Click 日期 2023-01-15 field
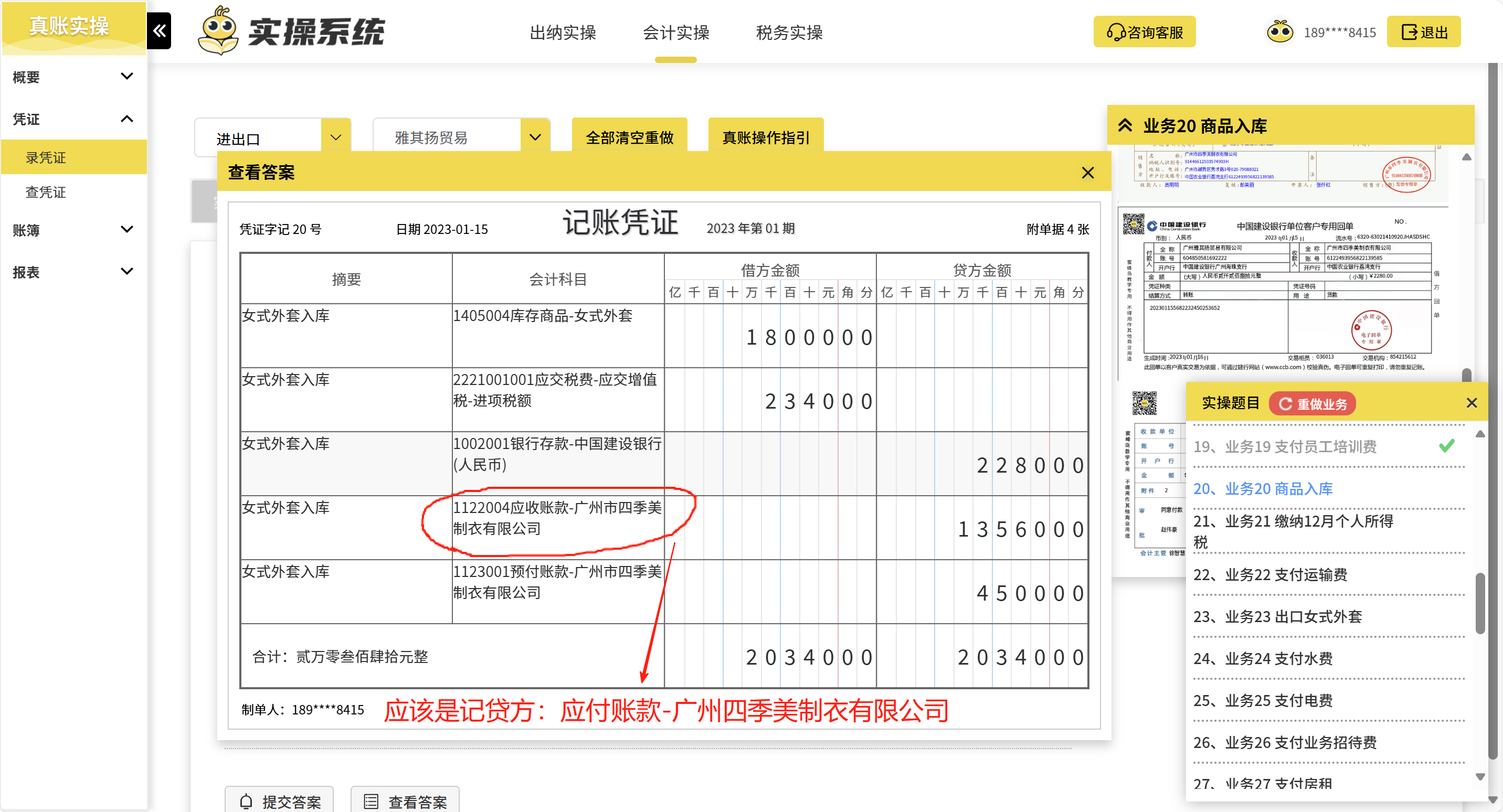This screenshot has height=812, width=1503. point(442,229)
